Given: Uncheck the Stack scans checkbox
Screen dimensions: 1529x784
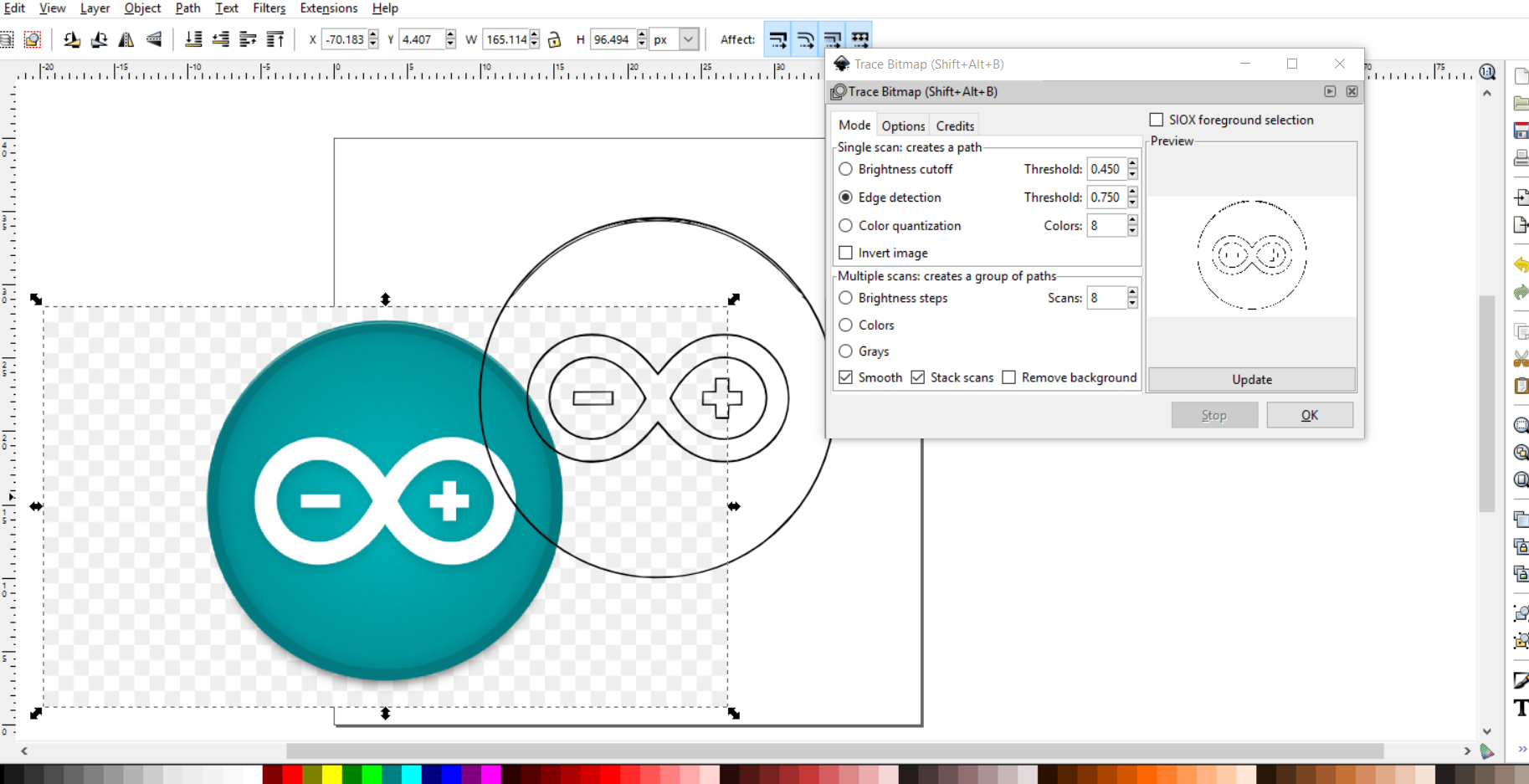Looking at the screenshot, I should click(x=918, y=377).
